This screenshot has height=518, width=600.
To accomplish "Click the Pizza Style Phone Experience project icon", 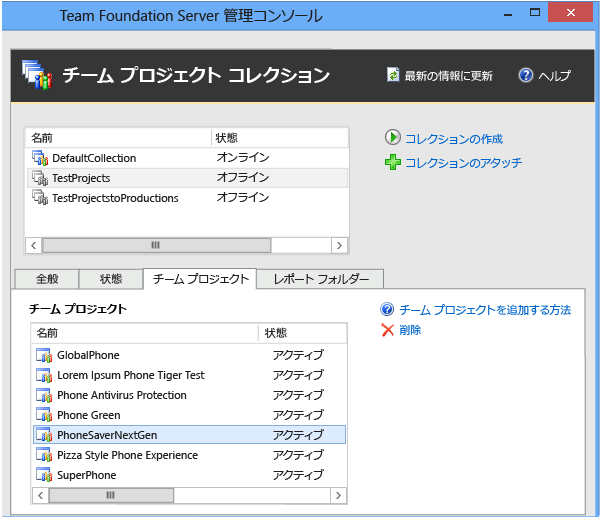I will coord(44,455).
